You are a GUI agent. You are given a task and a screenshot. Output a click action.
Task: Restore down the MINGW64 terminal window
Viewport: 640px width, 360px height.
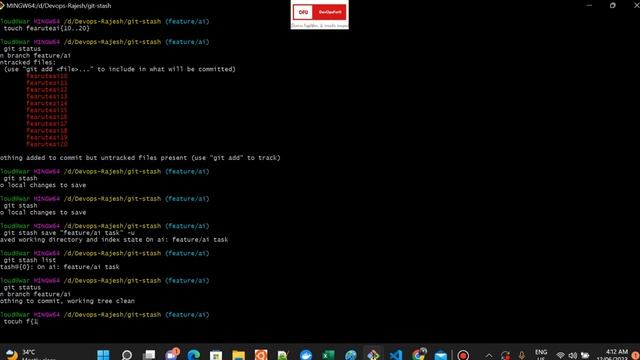pyautogui.click(x=613, y=5)
